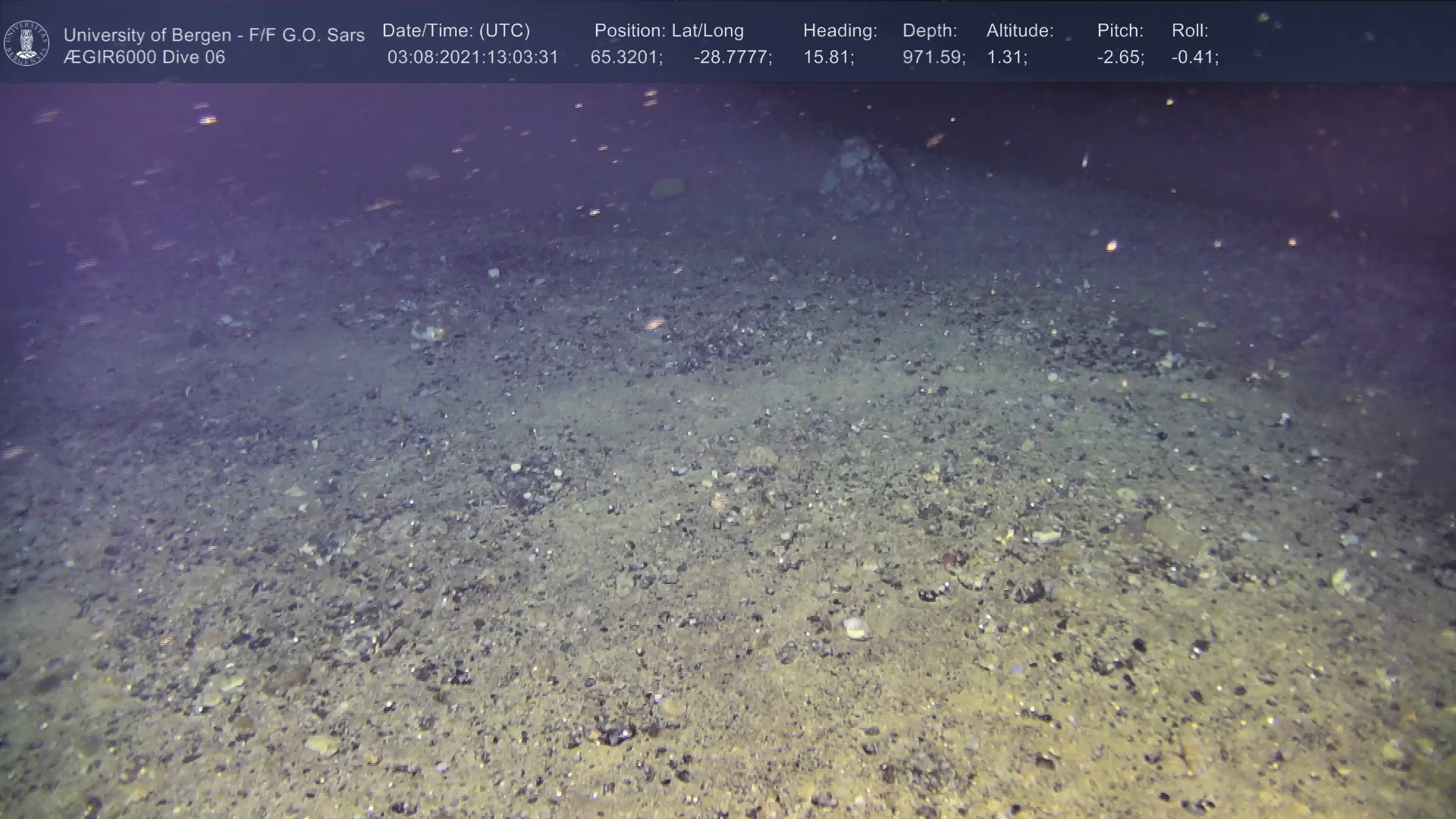Screen dimensions: 1456x819
Task: Click the heading value 15.81
Action: (x=828, y=58)
